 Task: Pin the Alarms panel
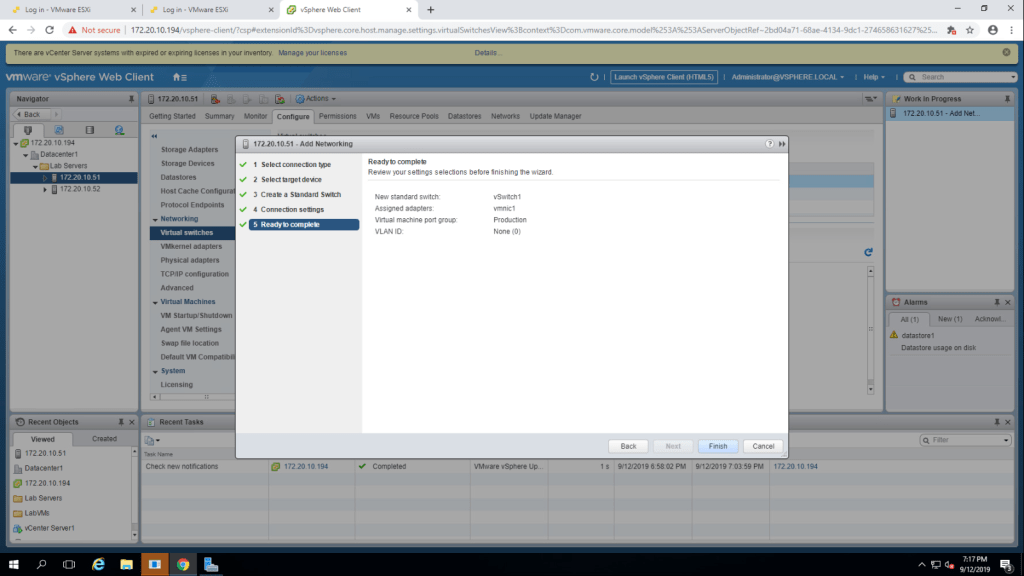click(994, 302)
